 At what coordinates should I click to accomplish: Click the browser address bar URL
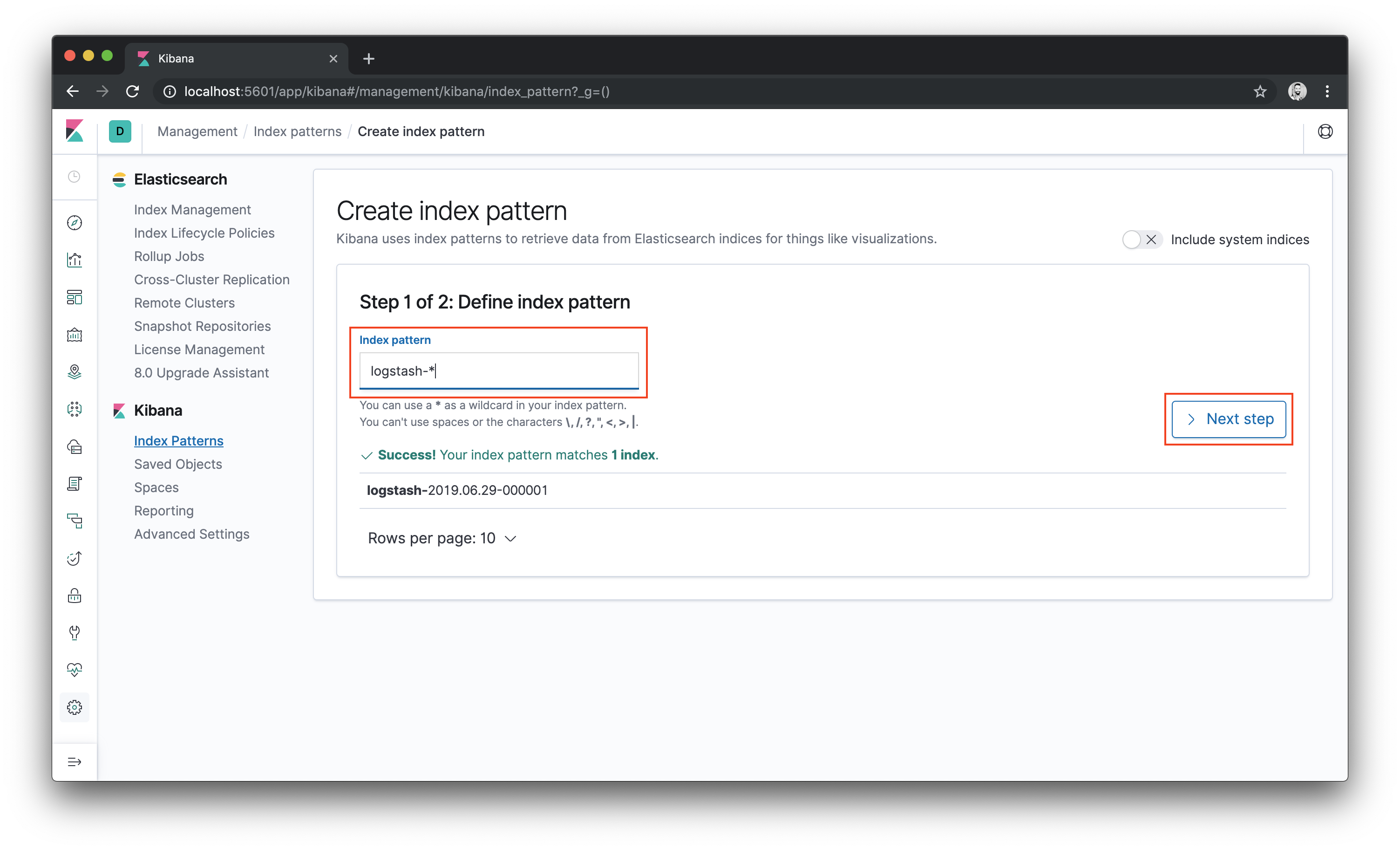tap(397, 91)
